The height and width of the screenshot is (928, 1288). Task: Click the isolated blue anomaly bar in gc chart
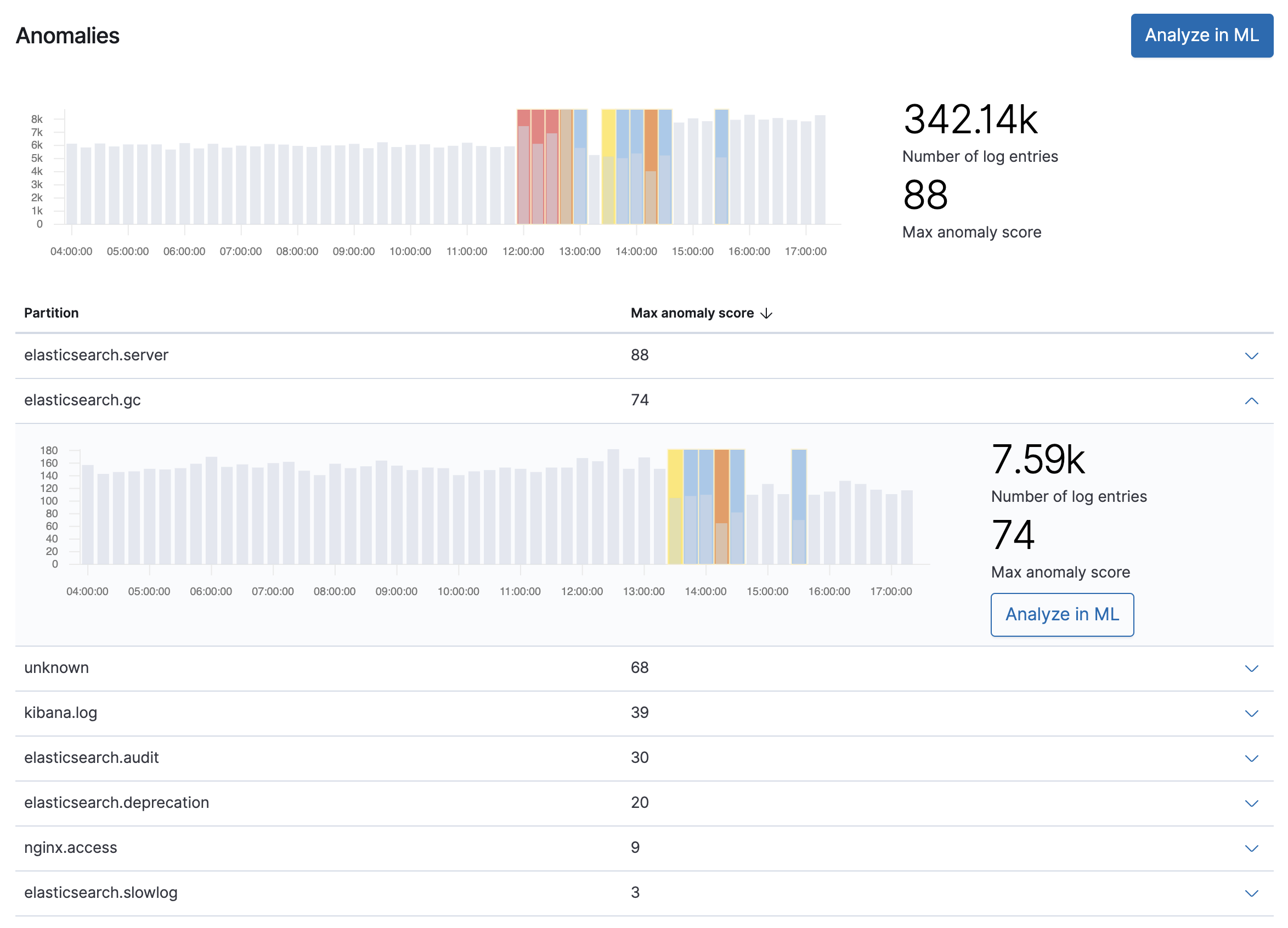click(x=799, y=507)
